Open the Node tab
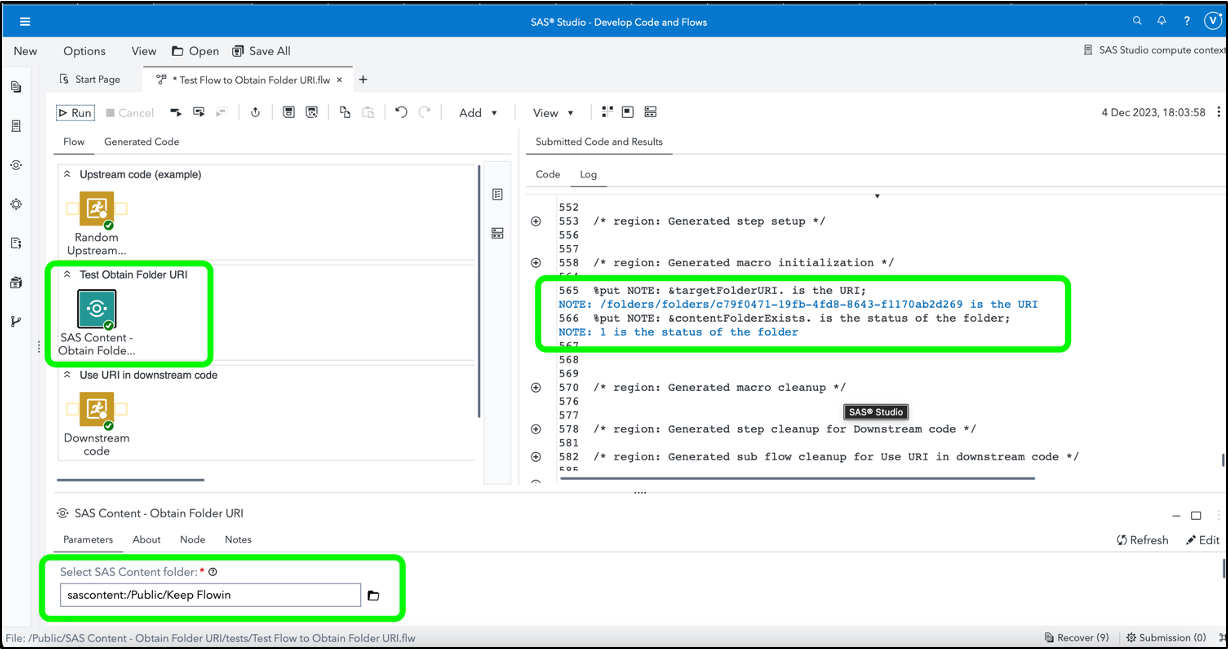The image size is (1228, 650). (192, 540)
